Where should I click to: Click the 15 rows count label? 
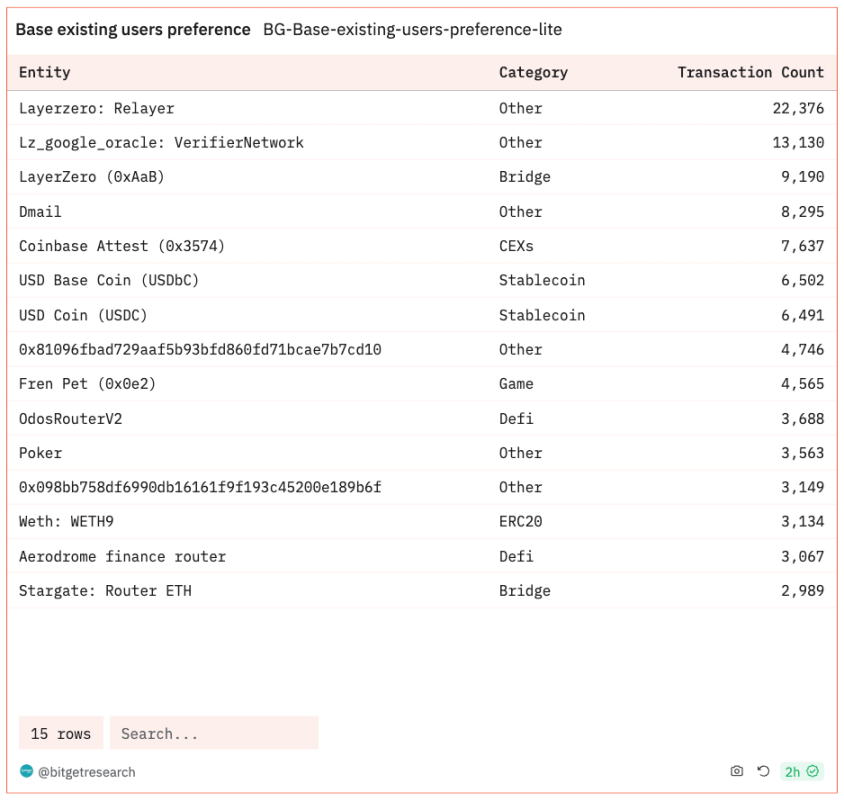[x=61, y=733]
